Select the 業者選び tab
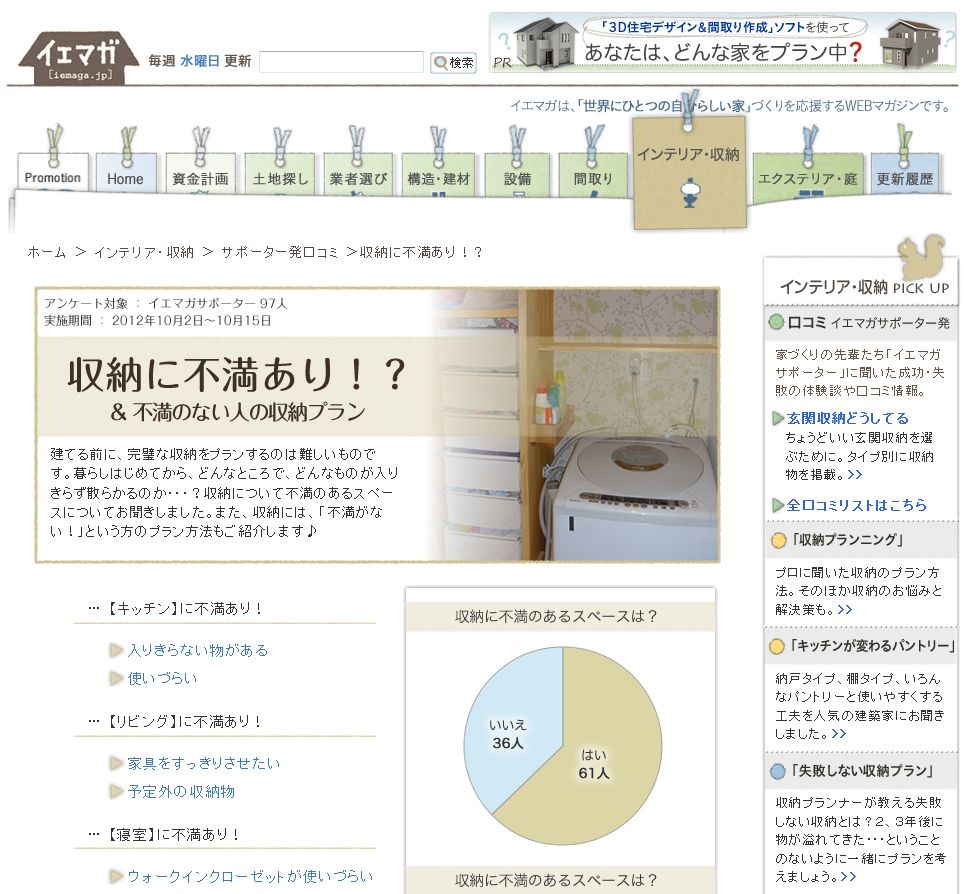Screen dimensions: 964x894 (x=358, y=174)
